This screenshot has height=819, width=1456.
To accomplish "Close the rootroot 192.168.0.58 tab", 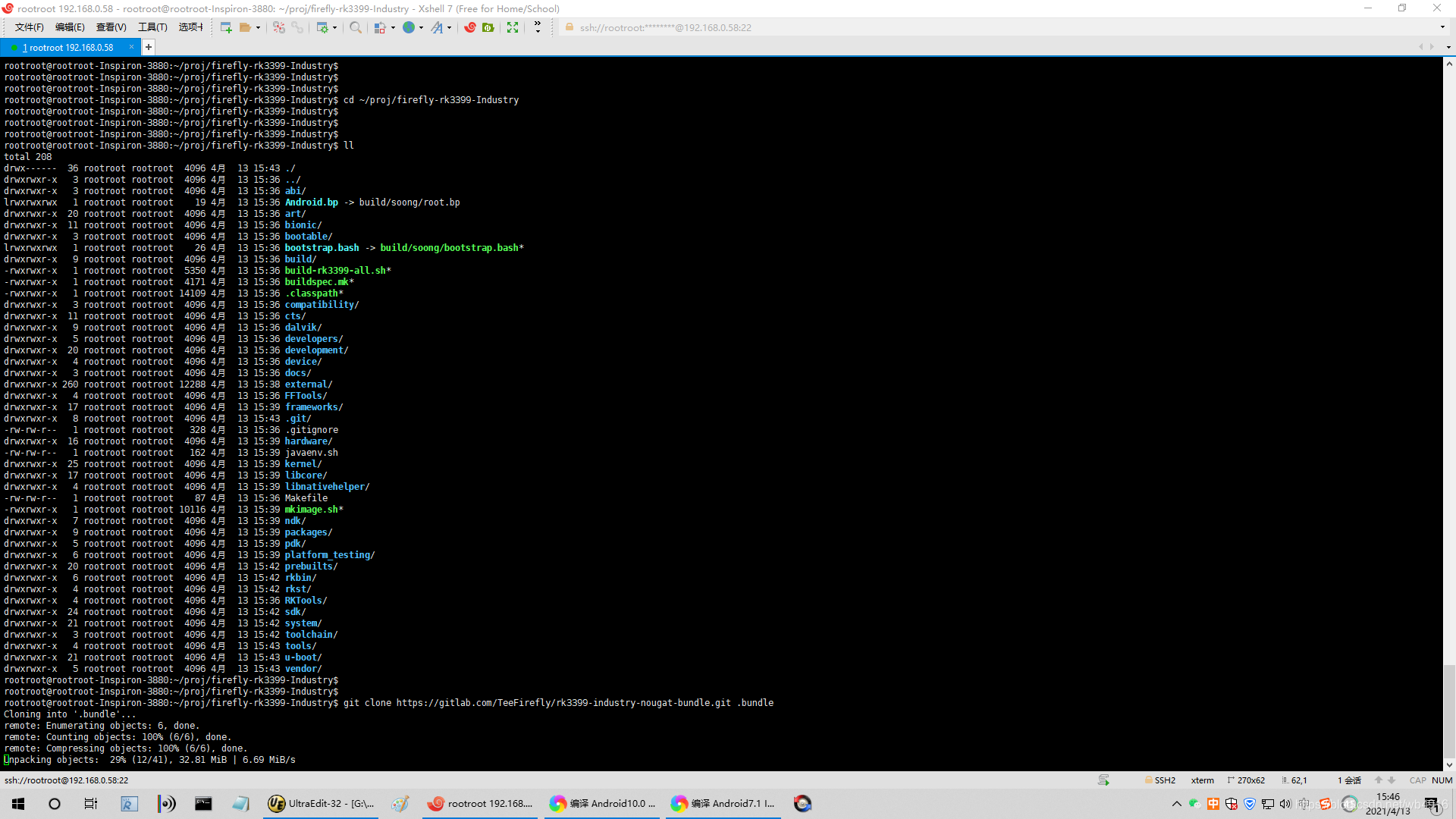I will point(131,47).
